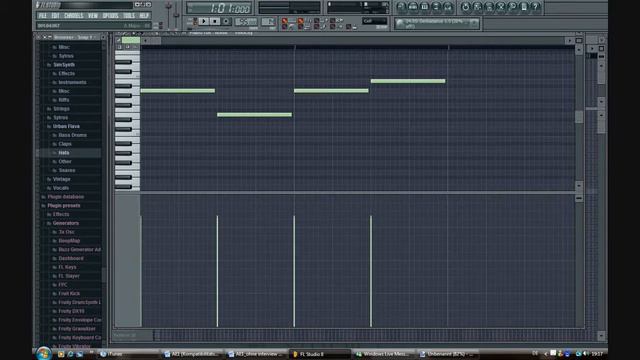The image size is (640, 360).
Task: Expand the Strings folder in browser
Action: coord(61,109)
